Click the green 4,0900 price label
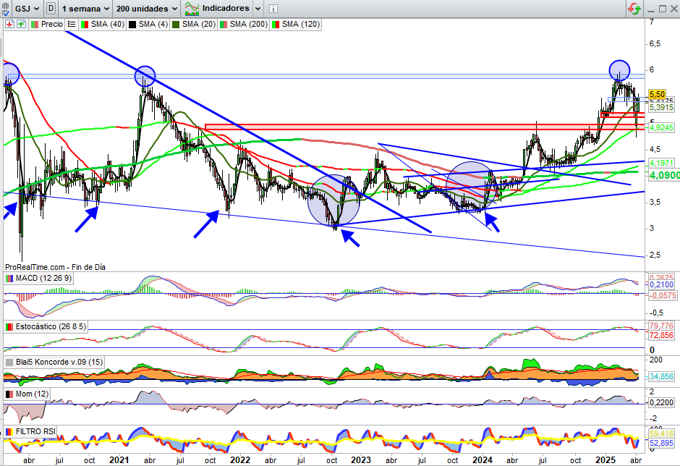The image size is (680, 466). [664, 176]
